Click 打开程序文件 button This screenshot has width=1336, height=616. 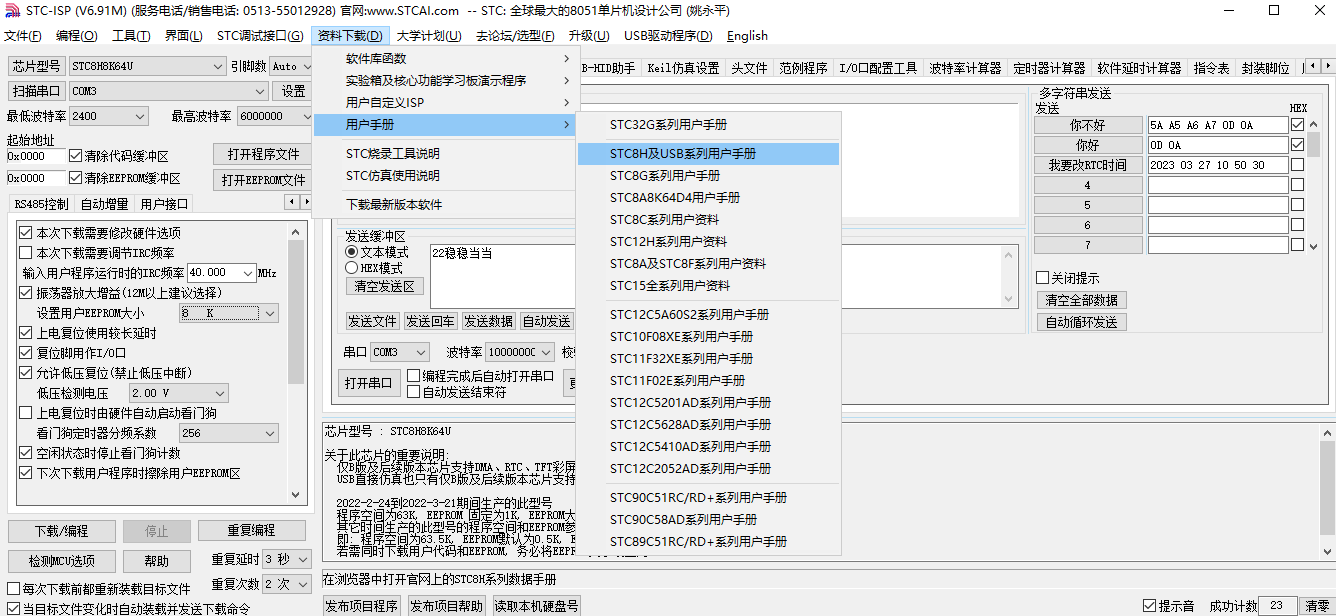tap(263, 155)
